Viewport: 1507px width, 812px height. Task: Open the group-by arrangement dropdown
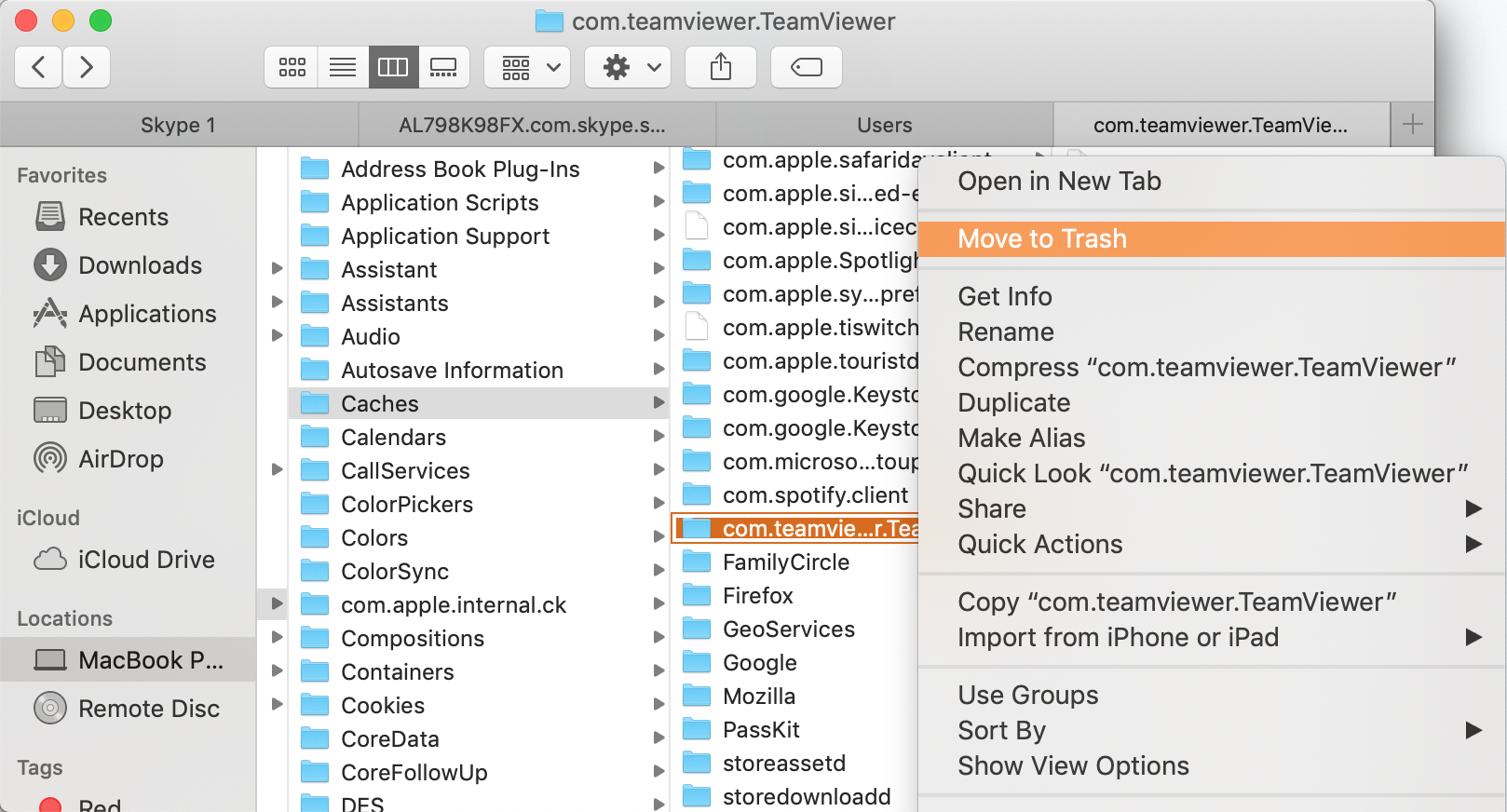click(527, 67)
